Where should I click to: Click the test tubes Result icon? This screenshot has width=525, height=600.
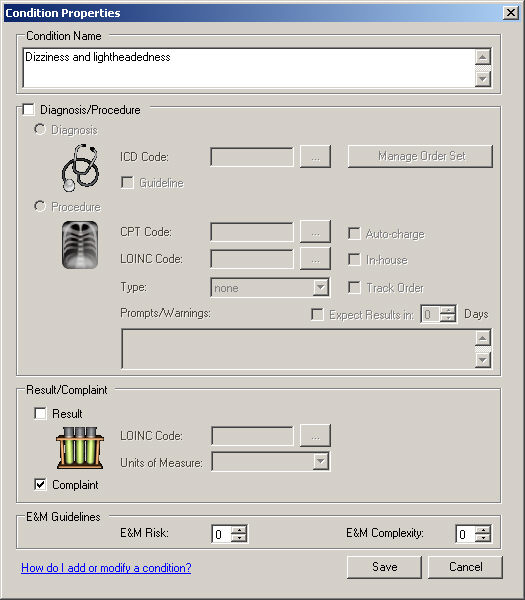(x=80, y=448)
